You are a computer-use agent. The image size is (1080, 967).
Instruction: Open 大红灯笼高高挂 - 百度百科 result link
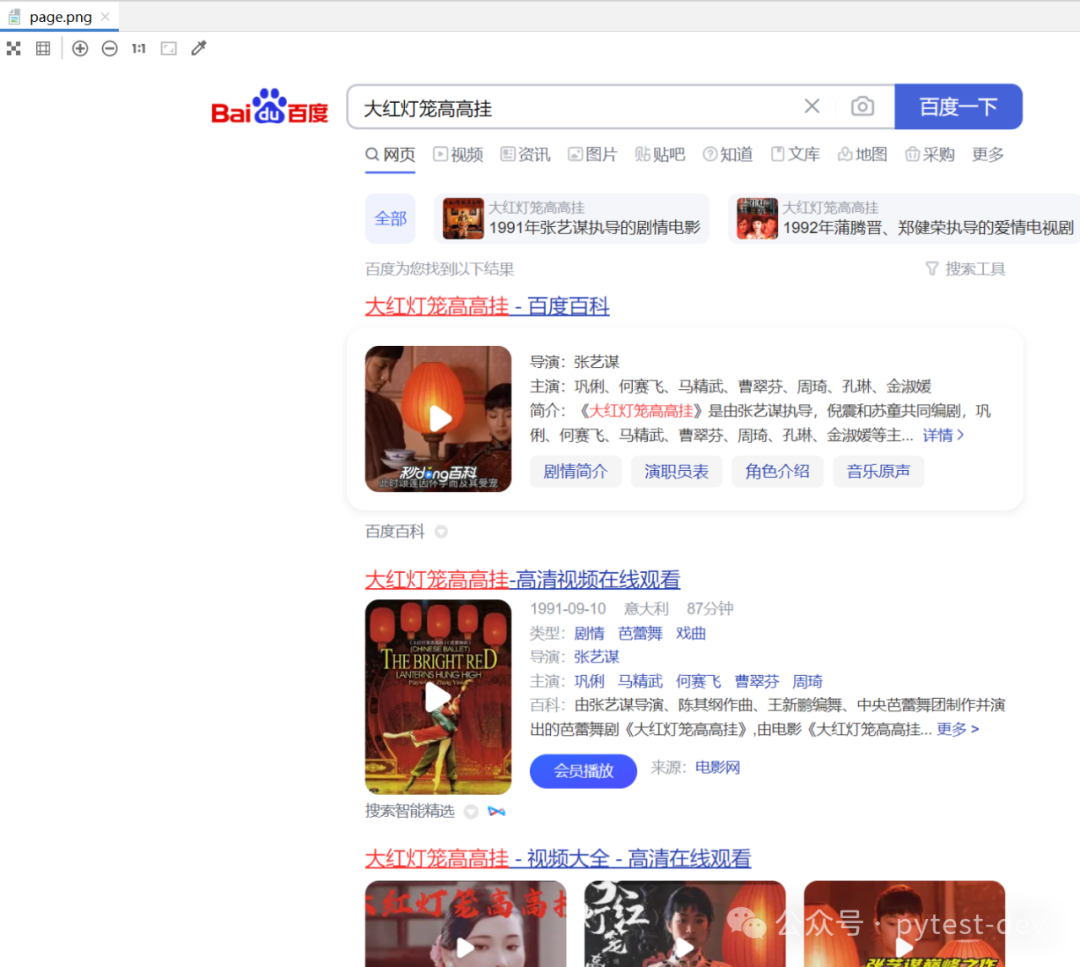click(487, 306)
